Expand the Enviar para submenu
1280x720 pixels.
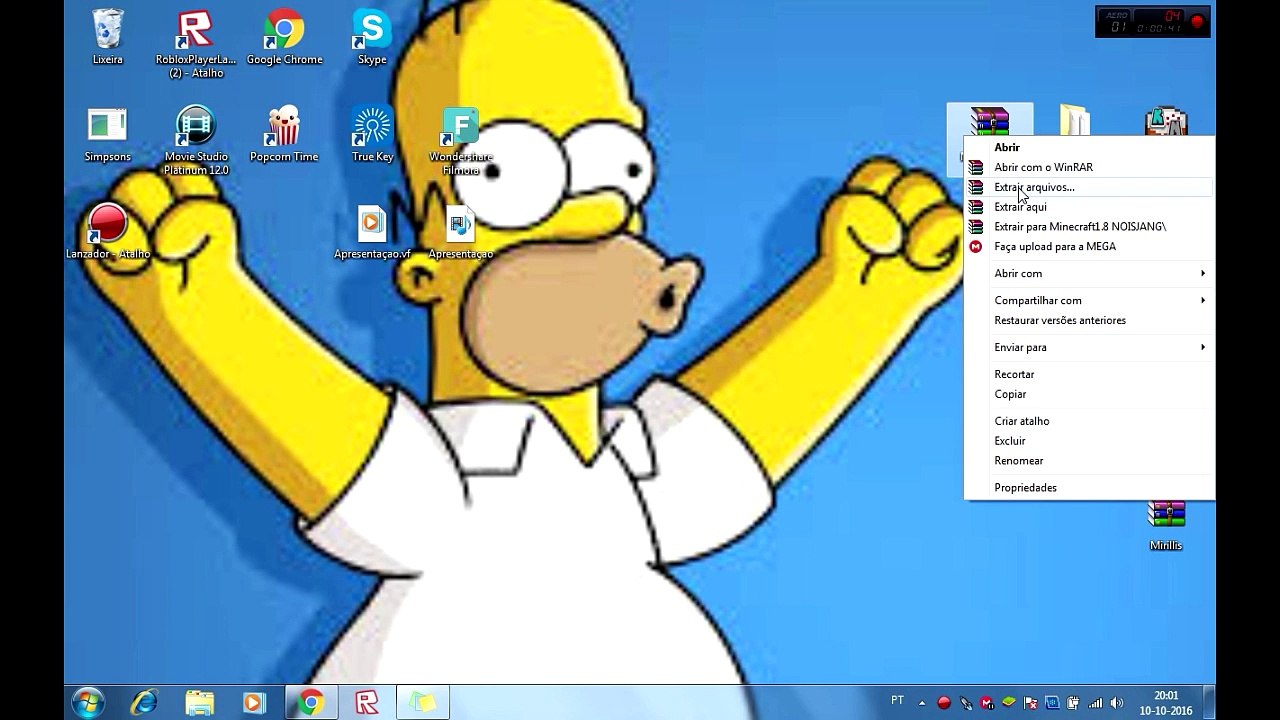click(1089, 347)
